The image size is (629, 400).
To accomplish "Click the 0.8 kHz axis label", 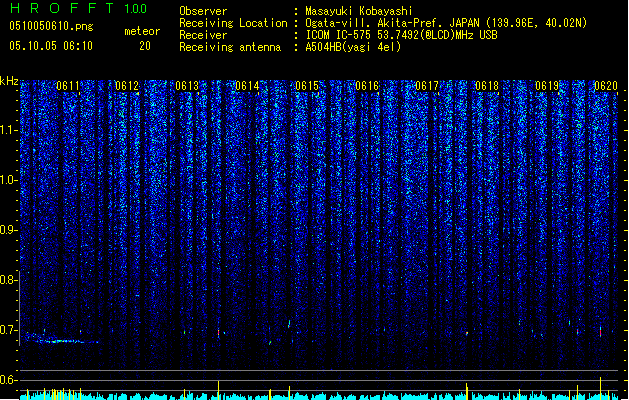I will pos(8,280).
